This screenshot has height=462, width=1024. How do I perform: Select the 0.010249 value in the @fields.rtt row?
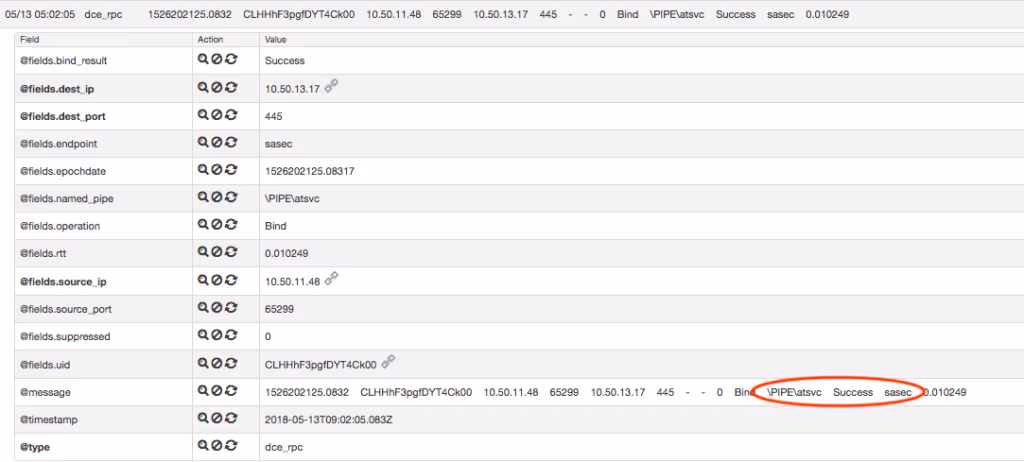(287, 253)
